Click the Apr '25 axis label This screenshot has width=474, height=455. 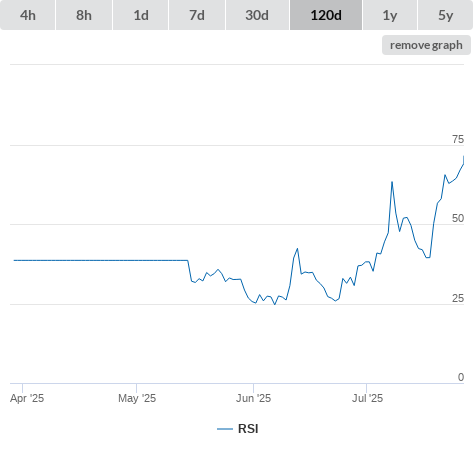point(27,398)
